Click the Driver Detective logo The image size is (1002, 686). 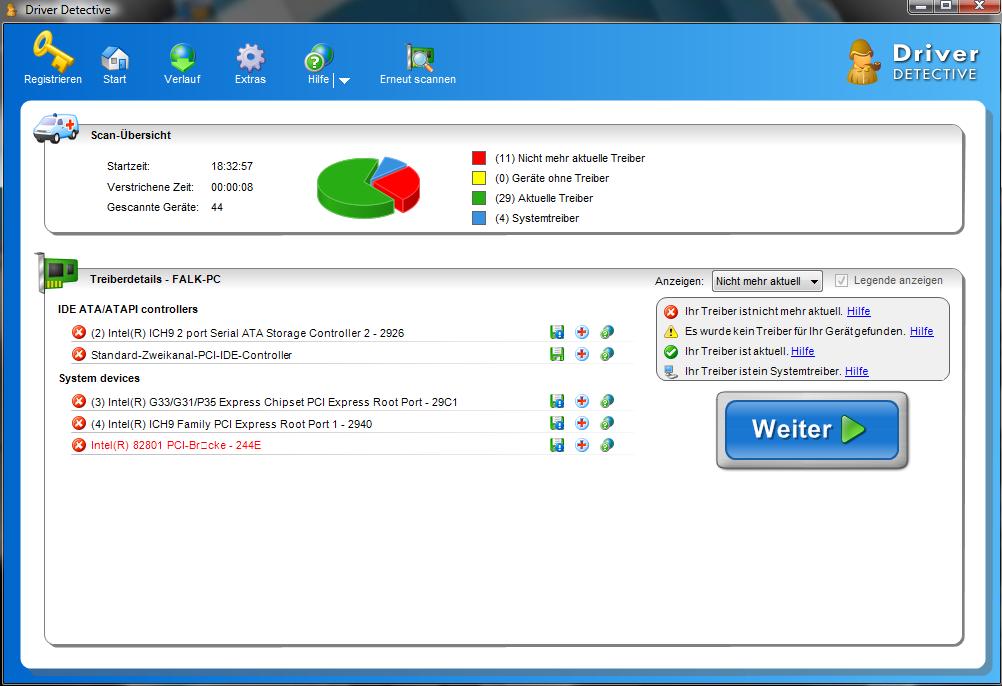coord(913,62)
